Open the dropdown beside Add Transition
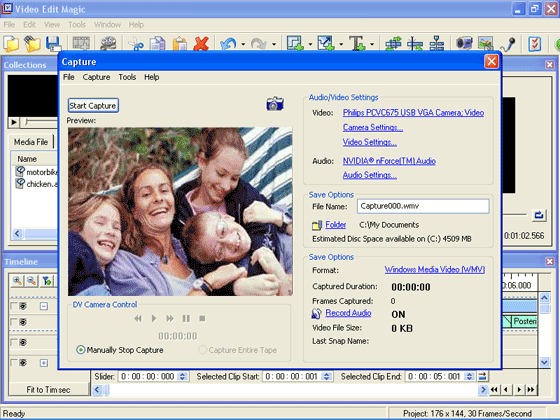The height and width of the screenshot is (420, 560). (x=341, y=44)
